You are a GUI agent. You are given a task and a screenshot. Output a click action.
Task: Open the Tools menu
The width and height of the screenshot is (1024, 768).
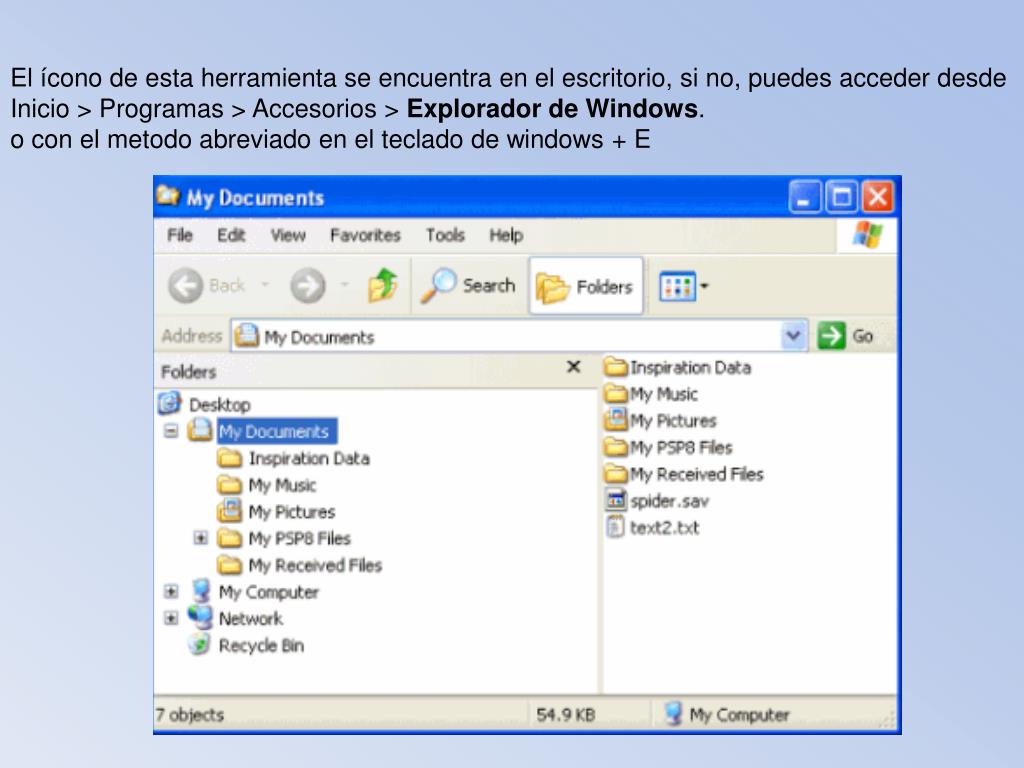point(445,235)
